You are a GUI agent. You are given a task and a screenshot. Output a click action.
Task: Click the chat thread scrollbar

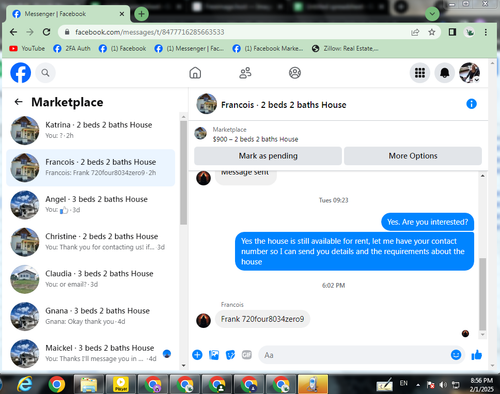[x=482, y=294]
